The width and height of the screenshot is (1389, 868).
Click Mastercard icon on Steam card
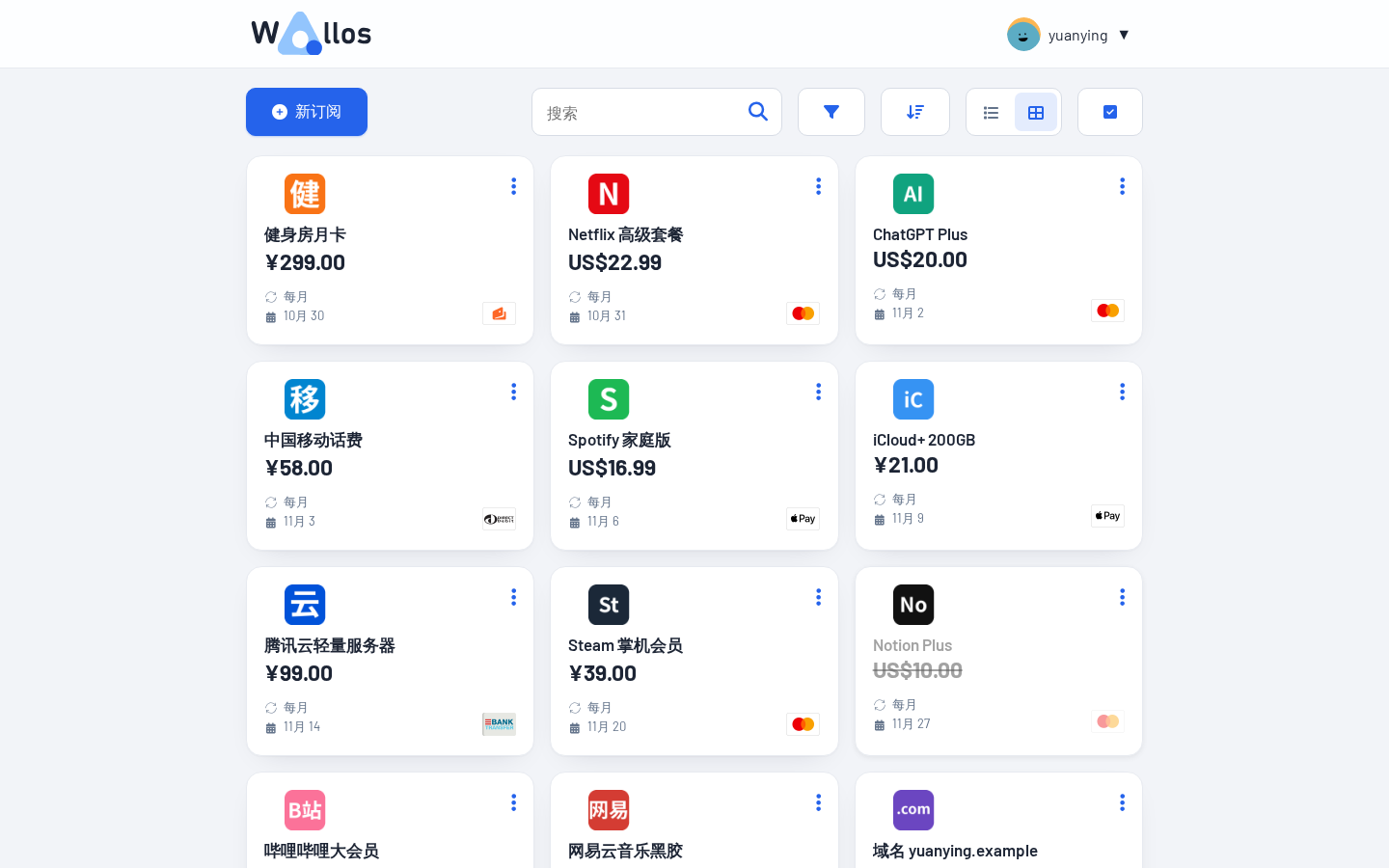click(803, 724)
